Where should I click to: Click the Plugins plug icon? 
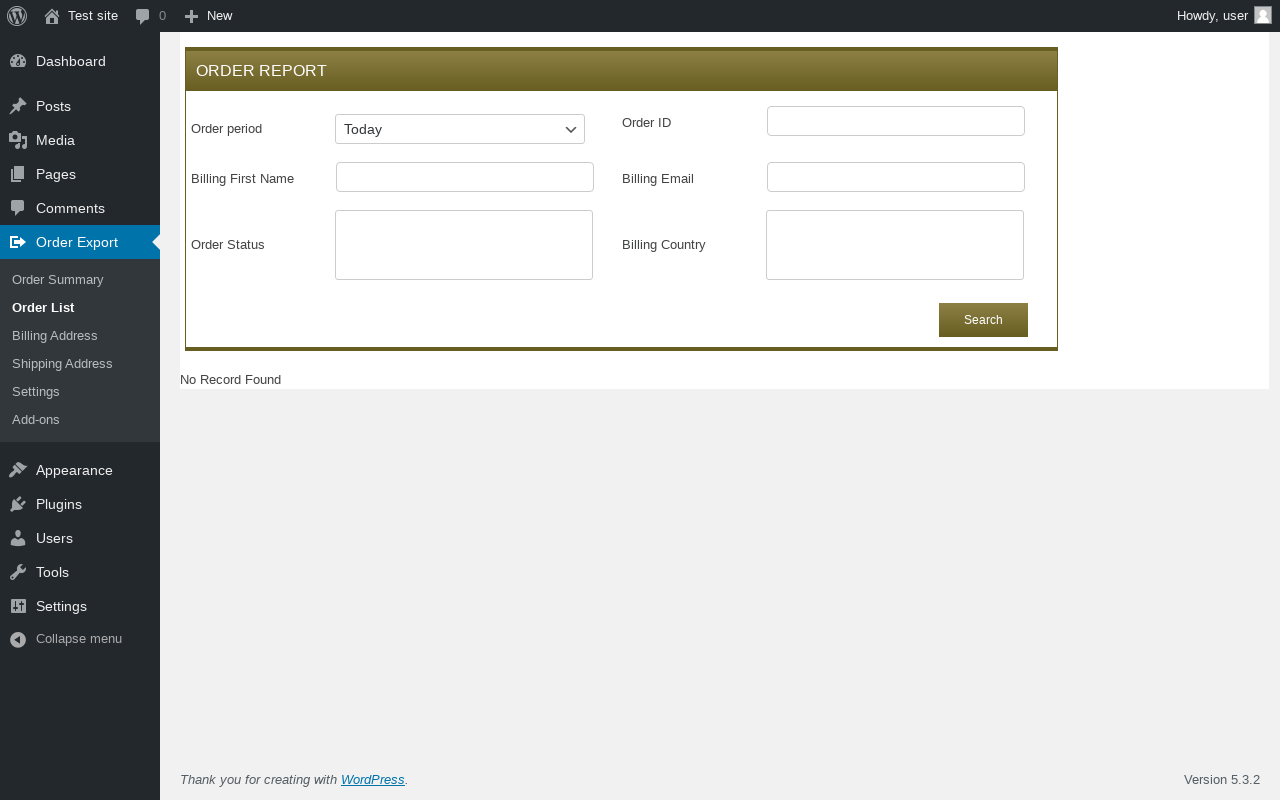18,504
